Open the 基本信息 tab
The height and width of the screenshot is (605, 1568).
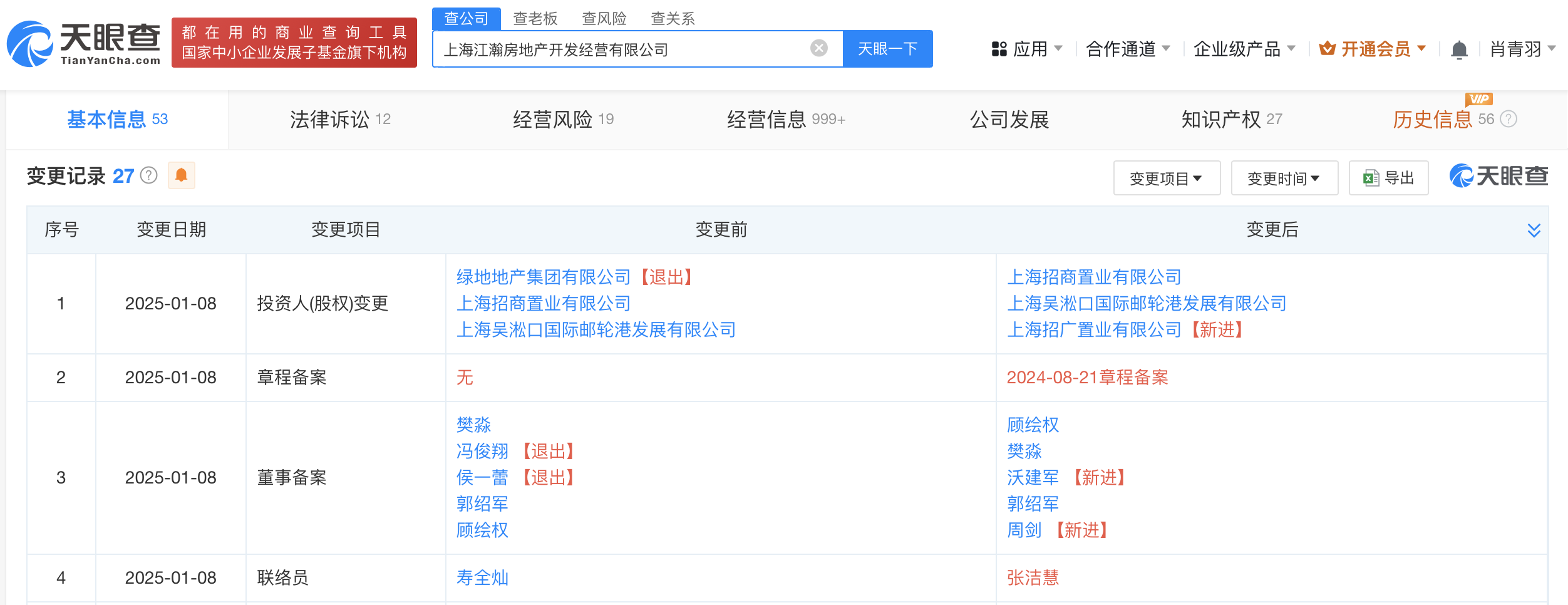coord(117,119)
